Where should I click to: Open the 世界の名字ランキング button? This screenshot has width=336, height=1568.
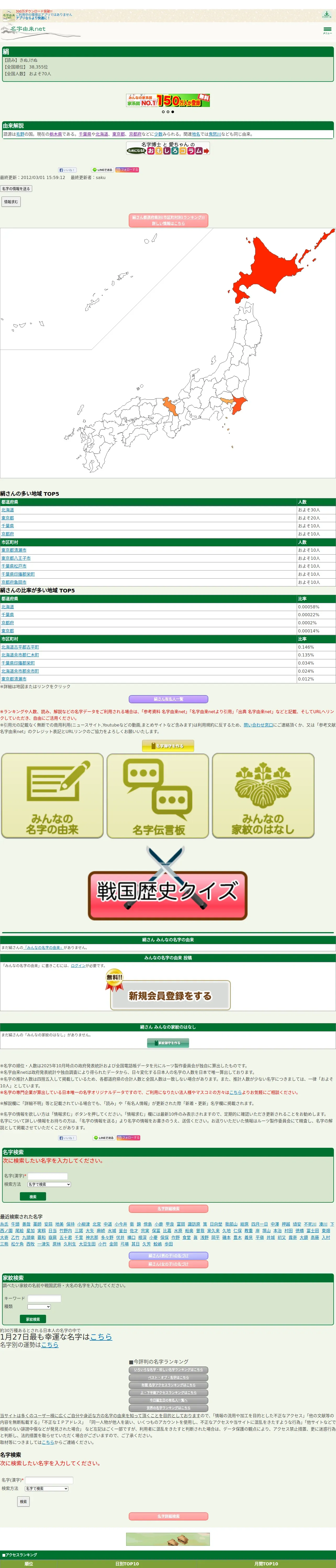pyautogui.click(x=168, y=1408)
